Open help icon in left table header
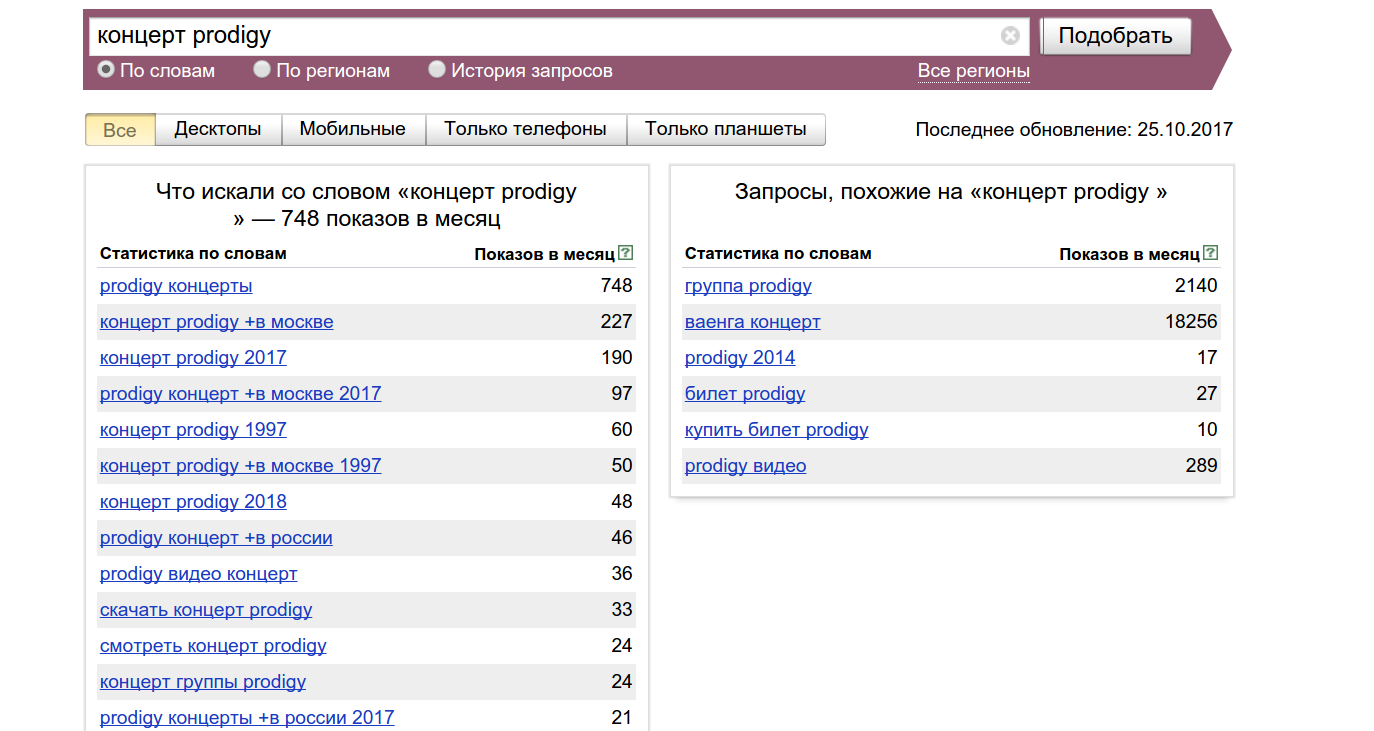Image resolution: width=1374 pixels, height=731 pixels. (626, 253)
